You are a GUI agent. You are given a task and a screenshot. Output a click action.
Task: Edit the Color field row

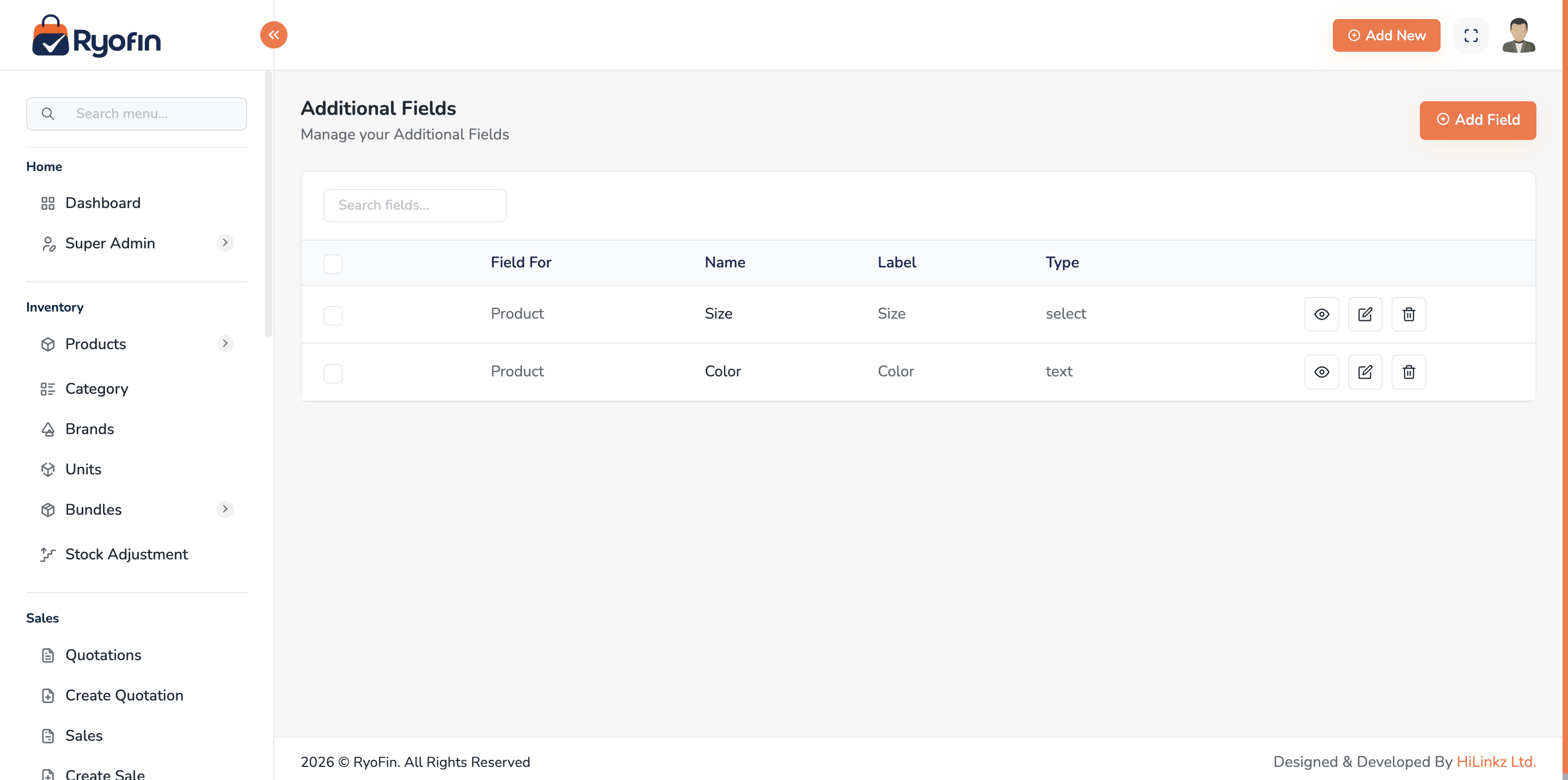(1365, 372)
